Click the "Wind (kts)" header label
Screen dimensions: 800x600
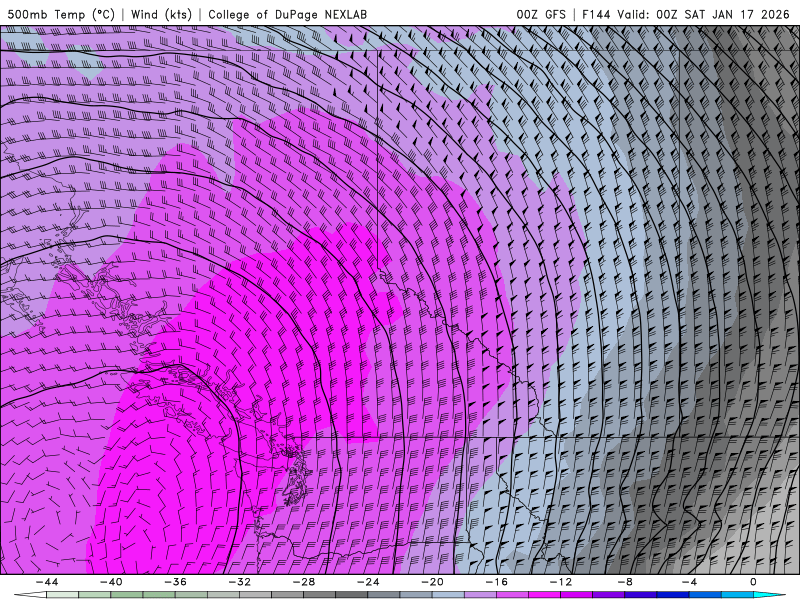(161, 14)
